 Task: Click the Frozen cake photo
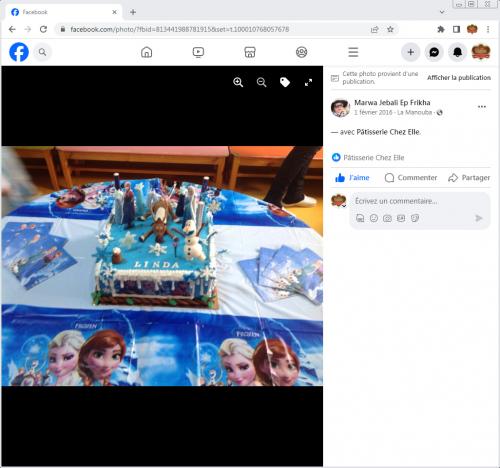162,266
